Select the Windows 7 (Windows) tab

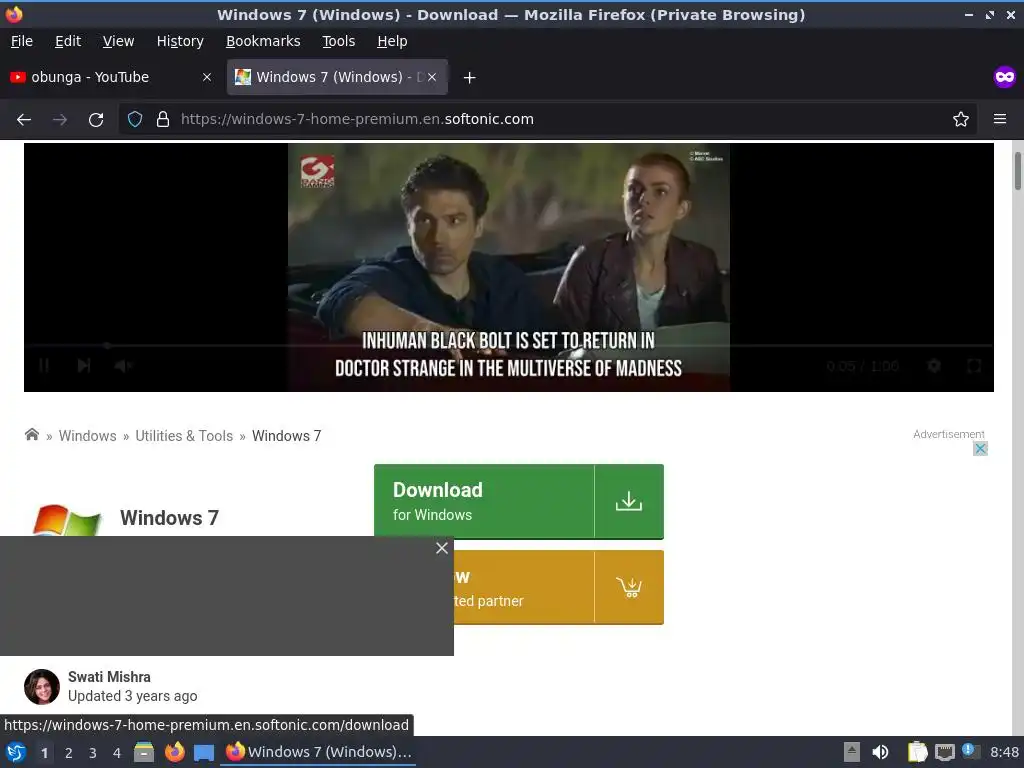coord(337,77)
